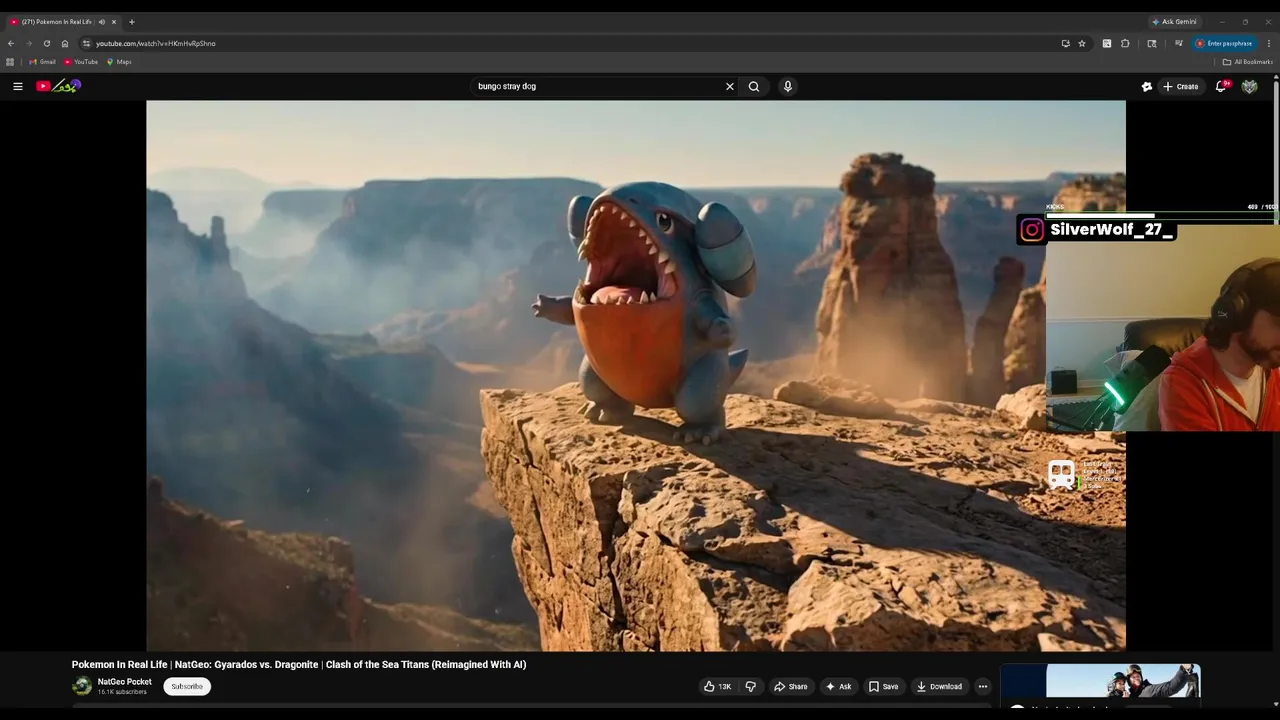Install or cast icon in address bar
Image resolution: width=1280 pixels, height=720 pixels.
(x=1065, y=43)
